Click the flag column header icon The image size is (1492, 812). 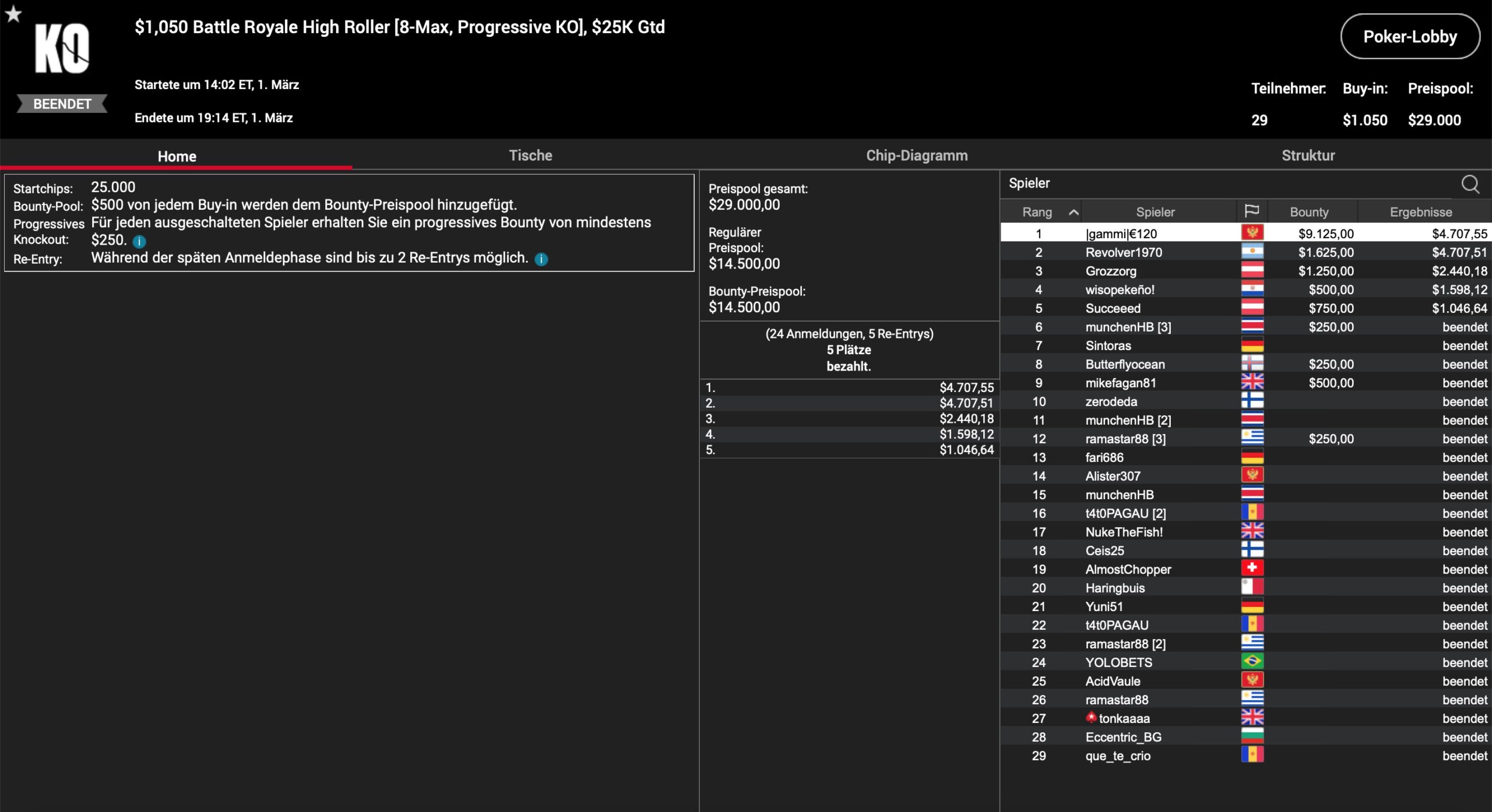coord(1251,211)
